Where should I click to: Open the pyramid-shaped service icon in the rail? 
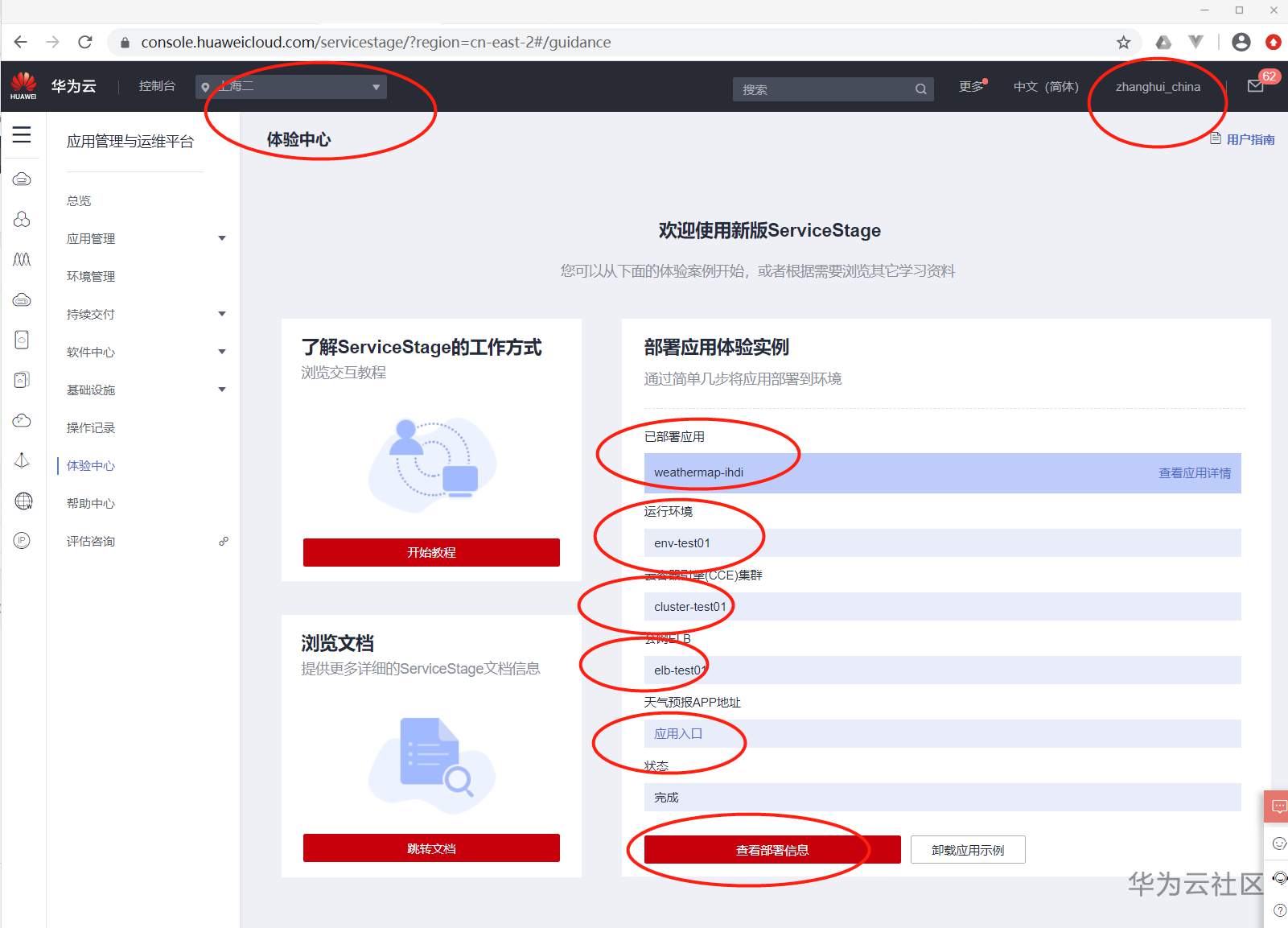point(22,460)
